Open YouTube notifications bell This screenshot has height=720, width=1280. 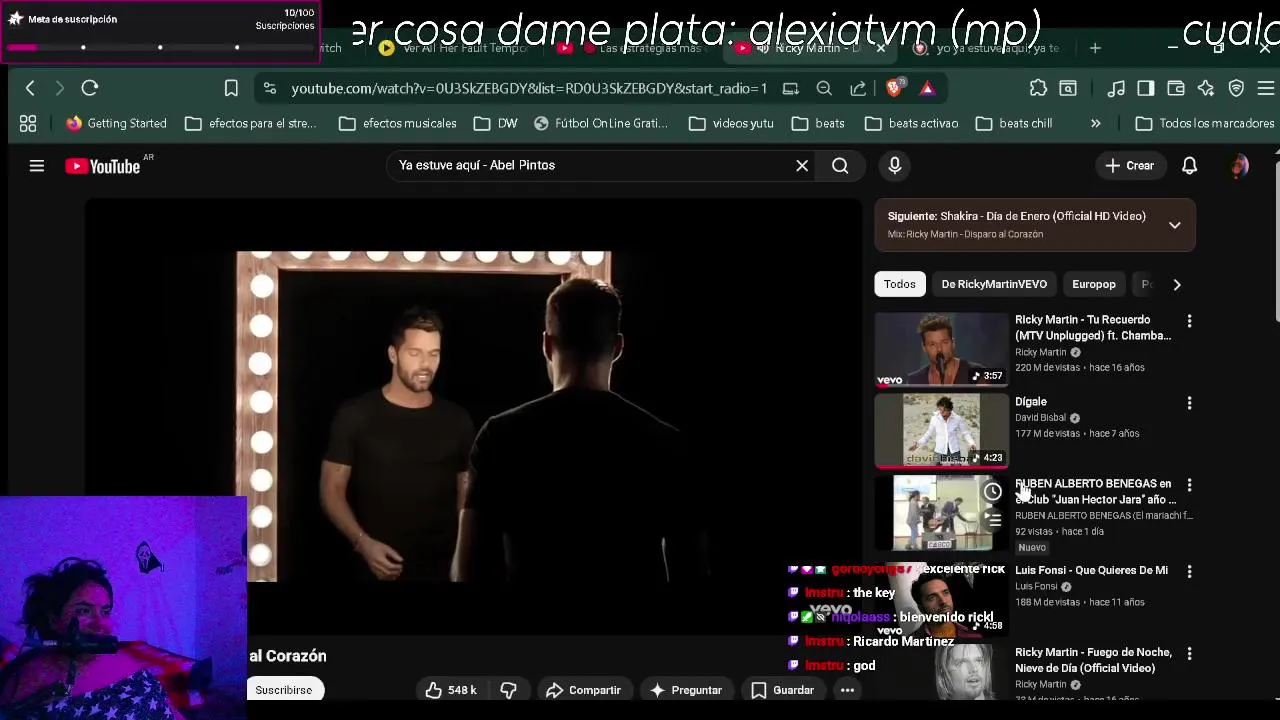click(1189, 166)
